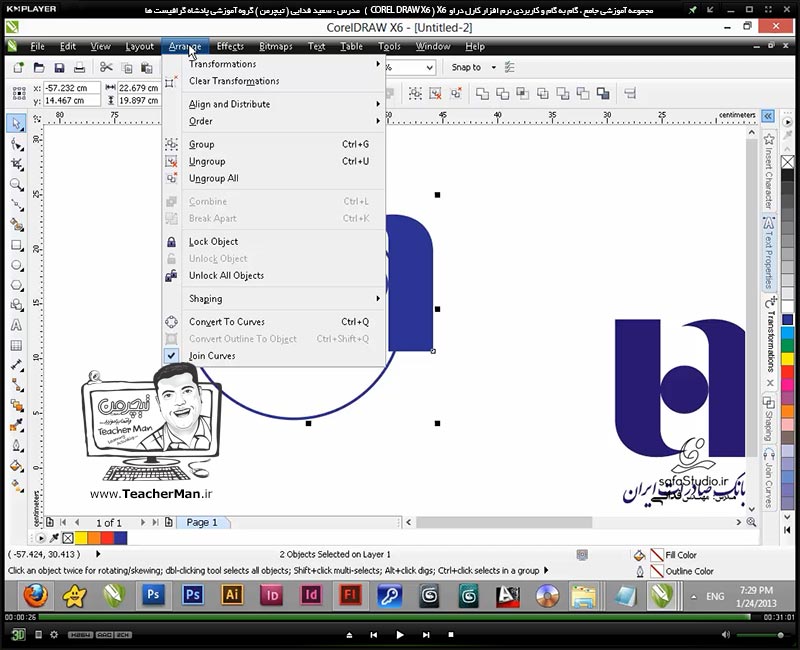
Task: Mute KMPlayer volume speaker icon
Action: pyautogui.click(x=726, y=635)
